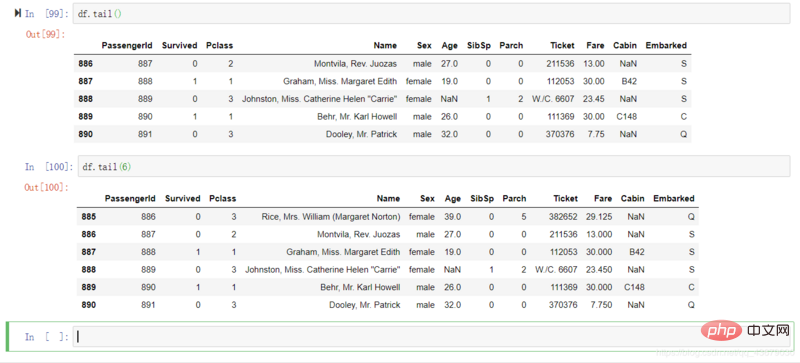Click Rice, Mrs. William (Margaret Norton) cell
The image size is (800, 363).
tap(331, 217)
